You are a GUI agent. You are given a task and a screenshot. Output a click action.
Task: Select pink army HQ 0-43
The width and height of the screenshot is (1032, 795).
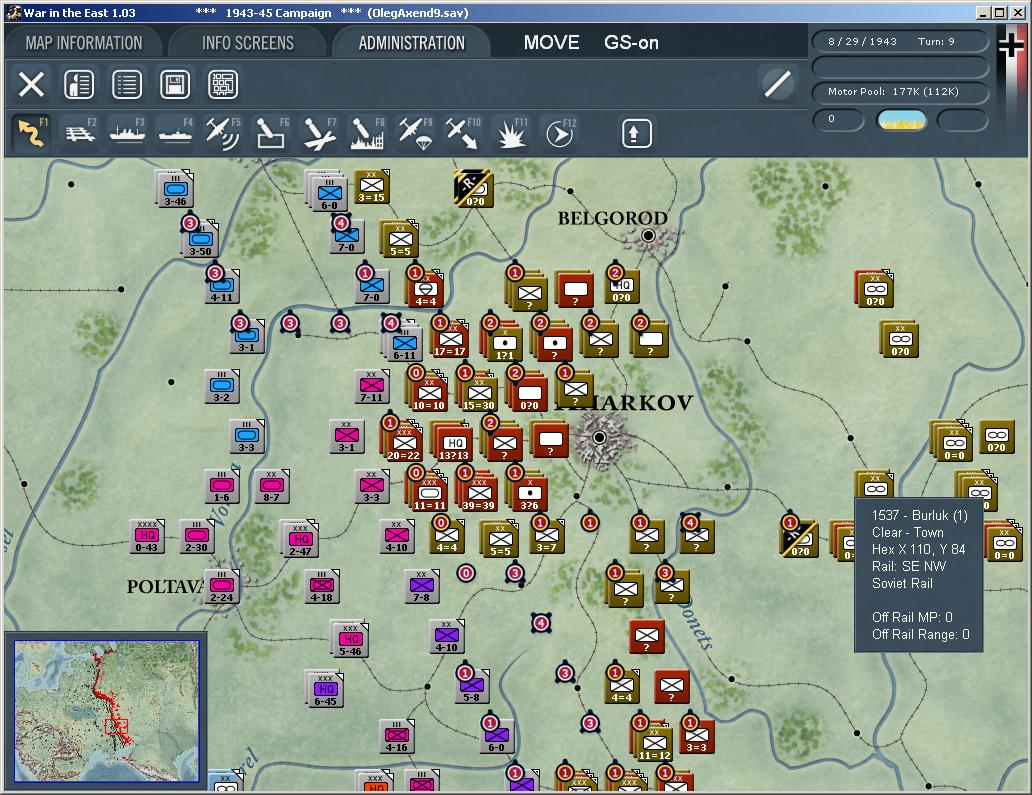pyautogui.click(x=147, y=536)
